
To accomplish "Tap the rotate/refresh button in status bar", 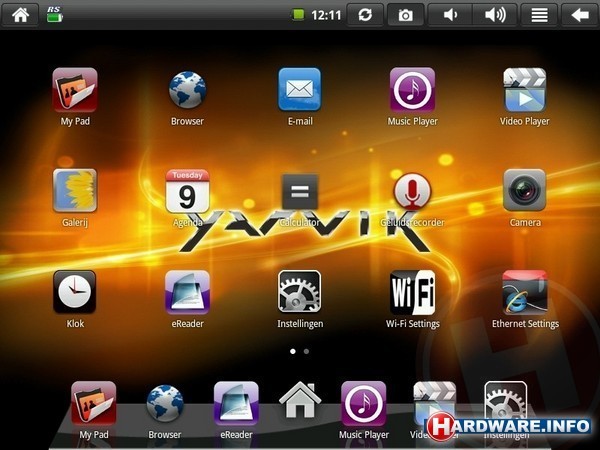I will pos(365,15).
